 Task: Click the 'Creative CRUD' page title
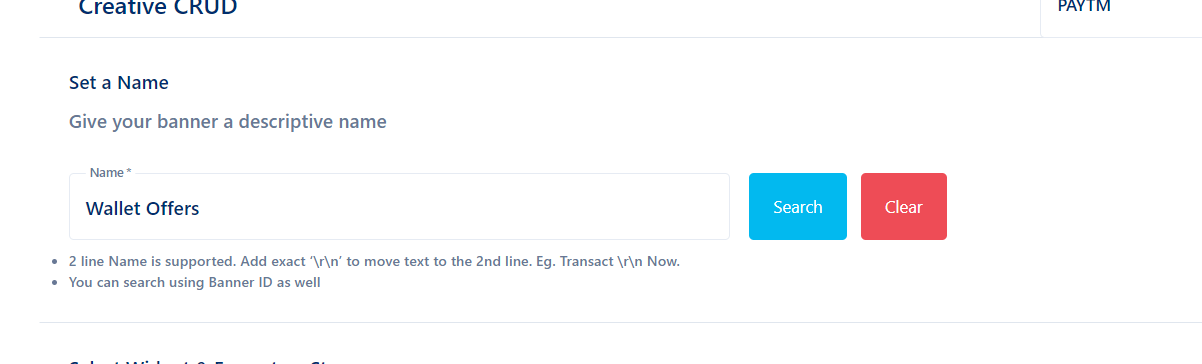158,8
